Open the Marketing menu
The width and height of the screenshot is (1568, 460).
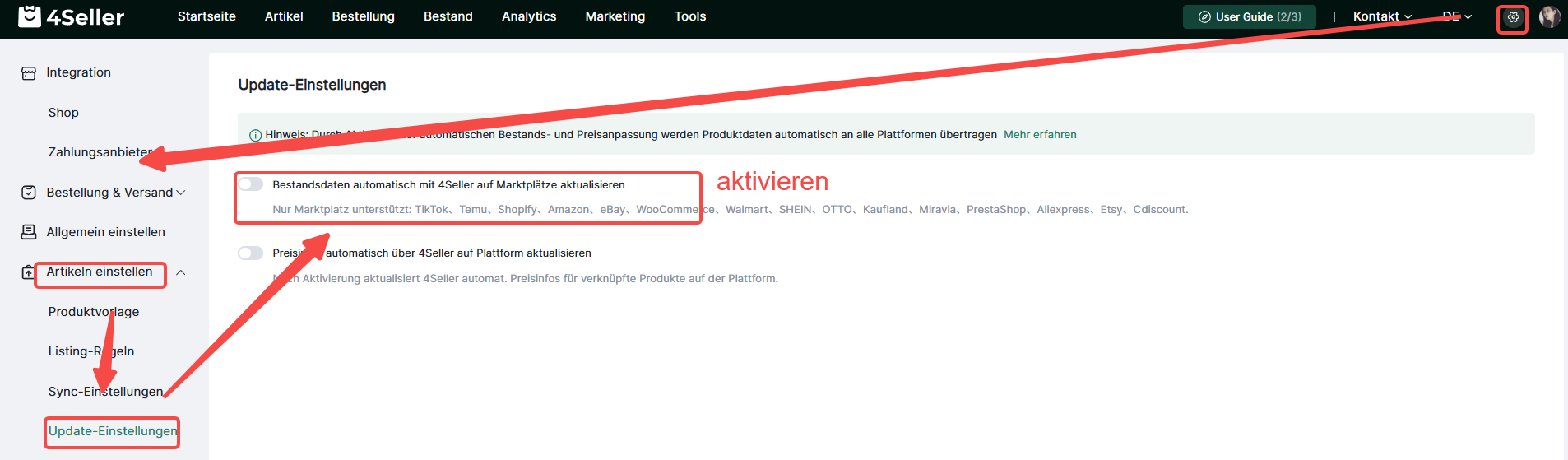pyautogui.click(x=615, y=16)
